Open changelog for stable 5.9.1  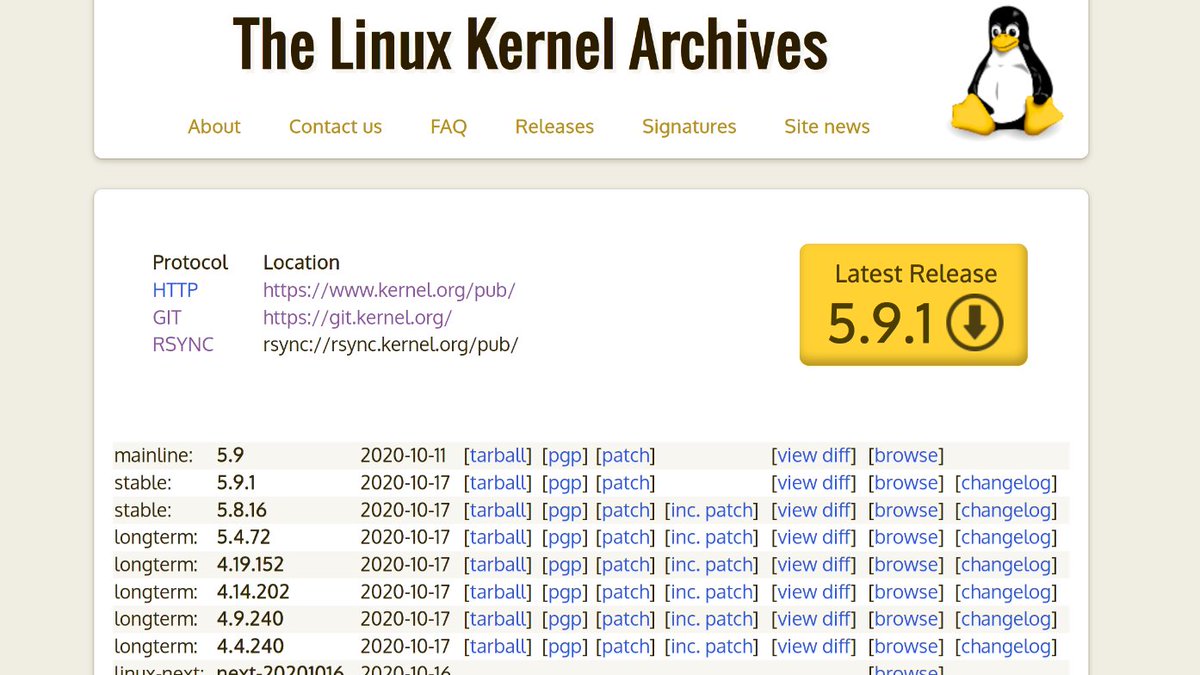[1006, 482]
